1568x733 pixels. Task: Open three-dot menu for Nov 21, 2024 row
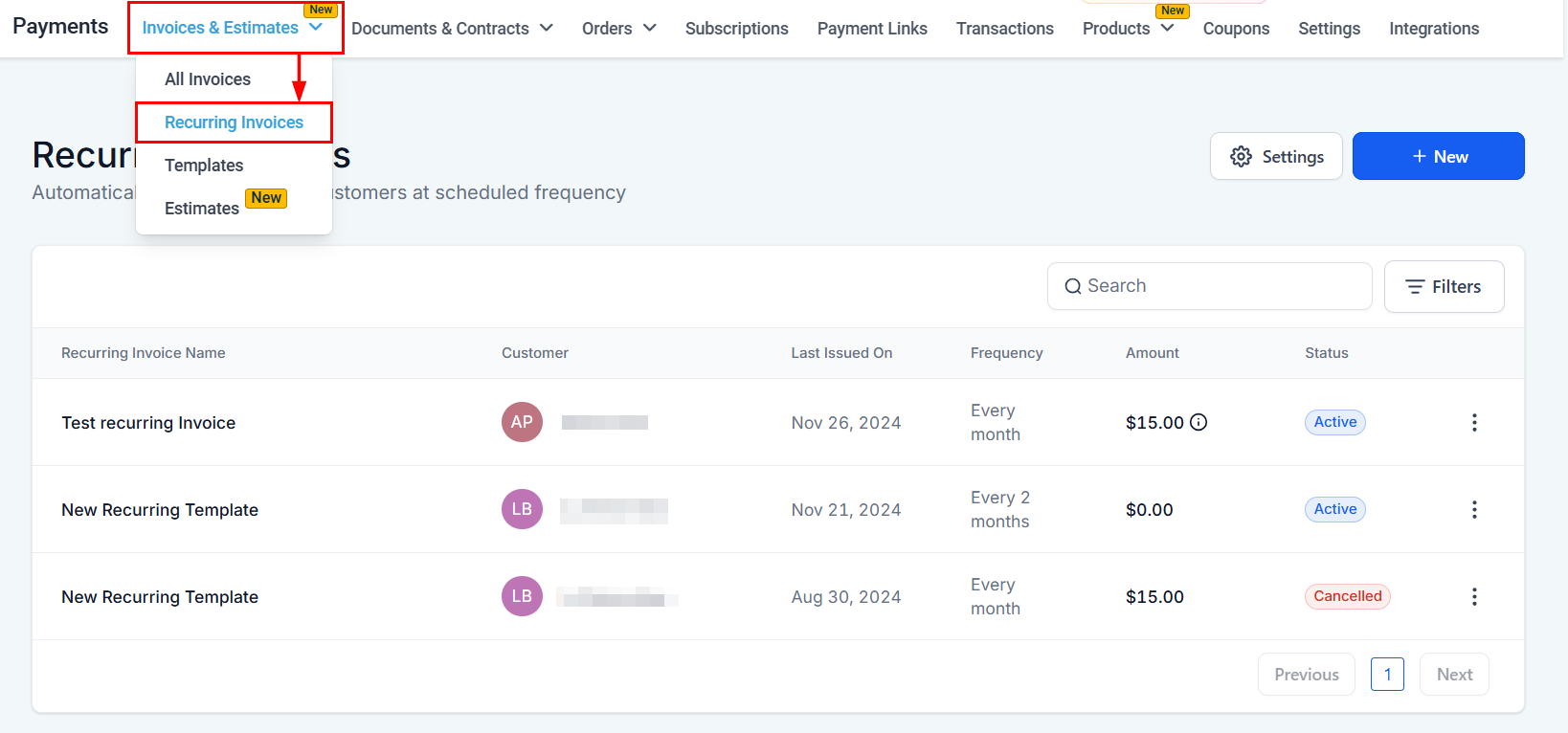coord(1474,509)
